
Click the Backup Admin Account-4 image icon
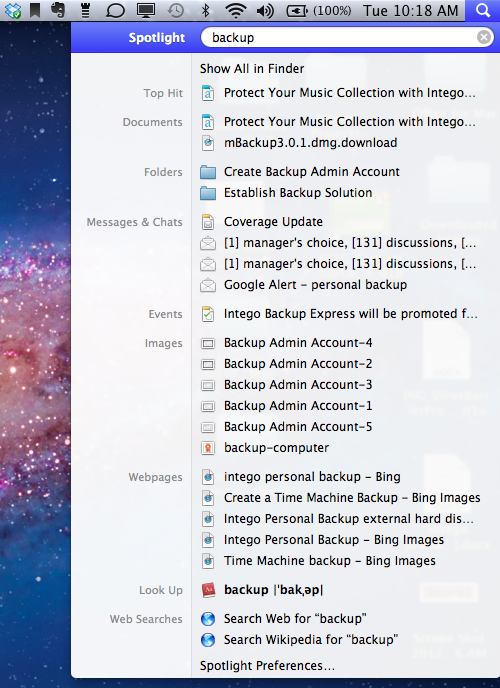click(208, 343)
